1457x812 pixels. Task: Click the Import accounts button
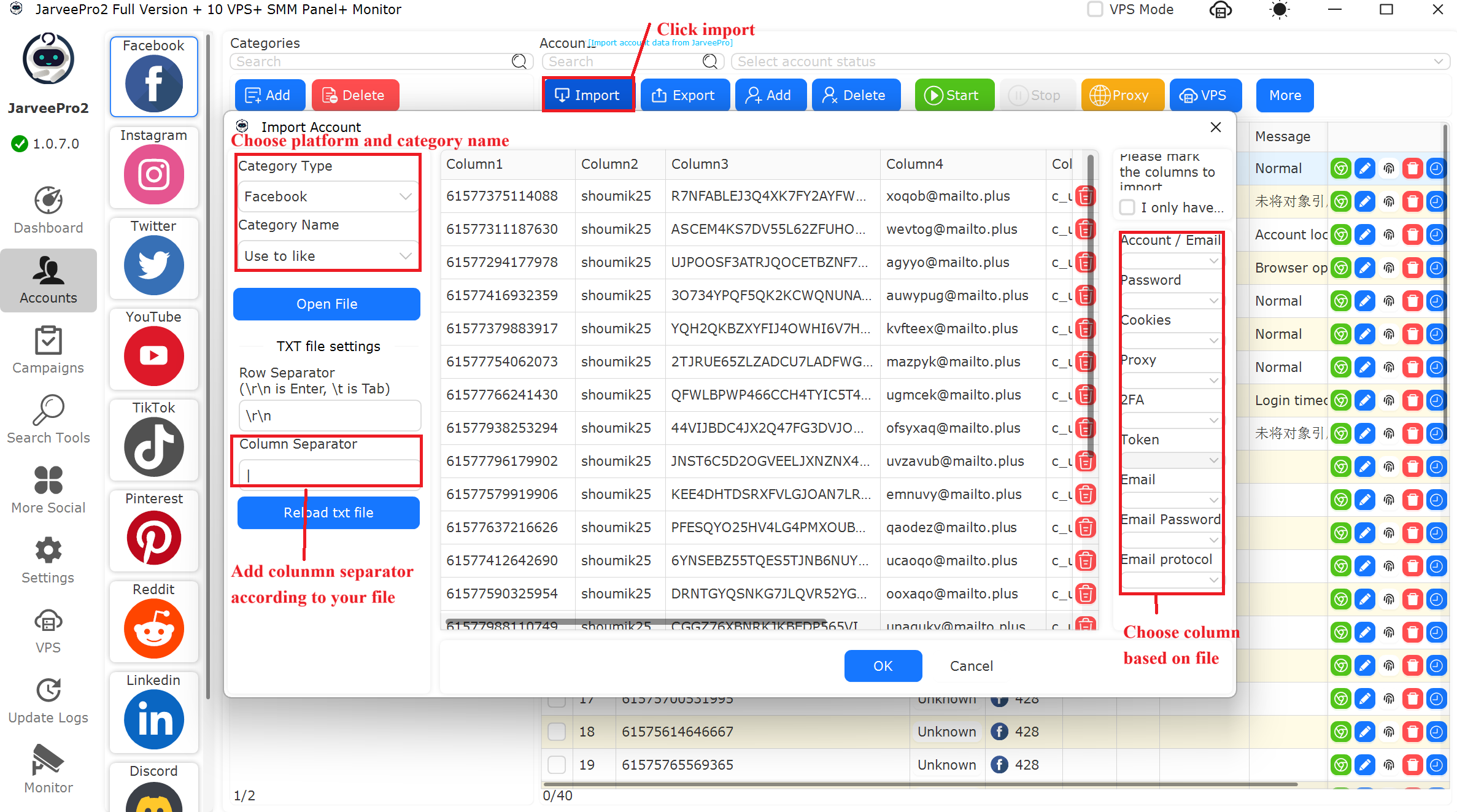588,95
